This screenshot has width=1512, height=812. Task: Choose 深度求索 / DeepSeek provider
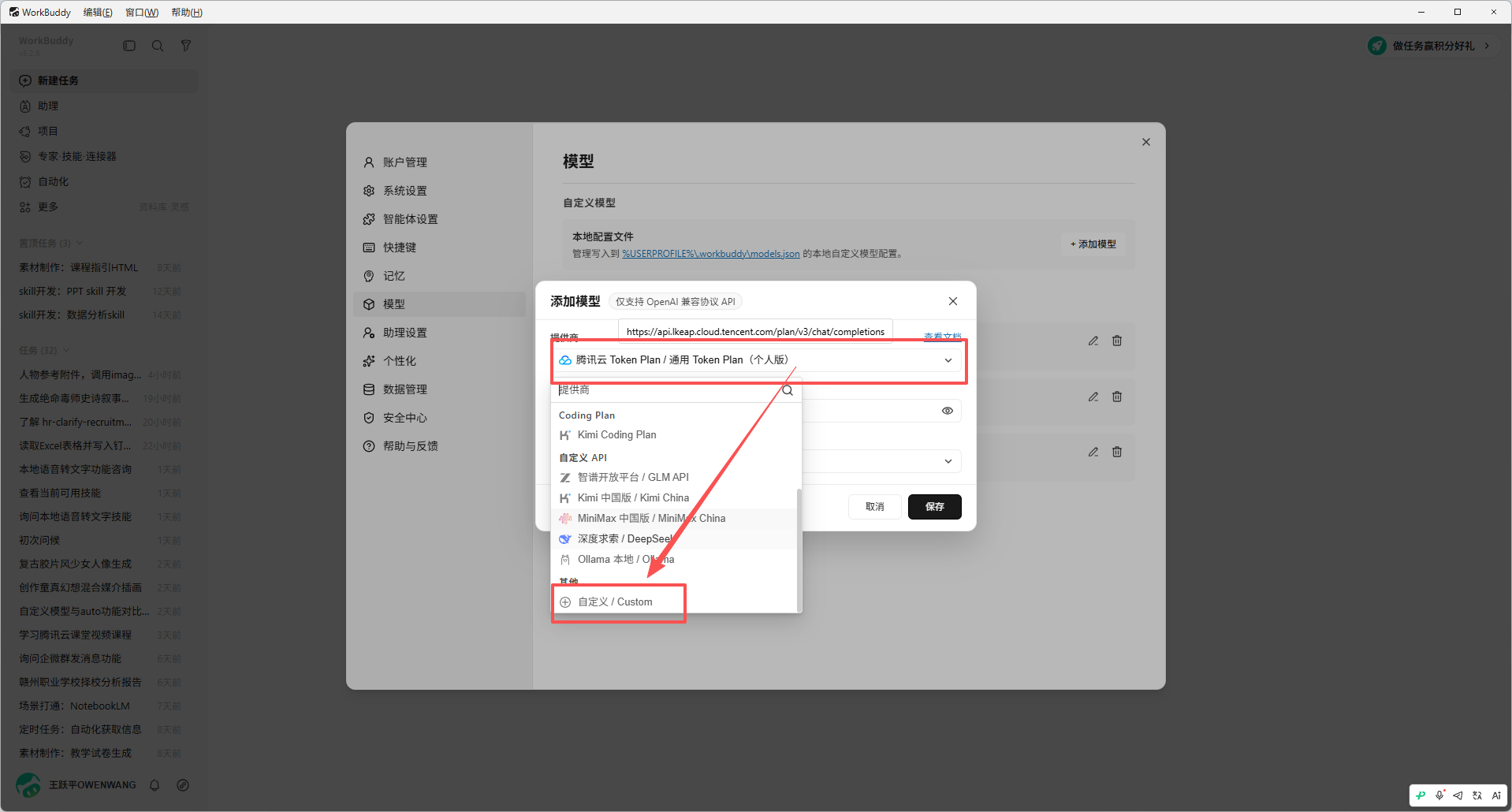tap(675, 538)
